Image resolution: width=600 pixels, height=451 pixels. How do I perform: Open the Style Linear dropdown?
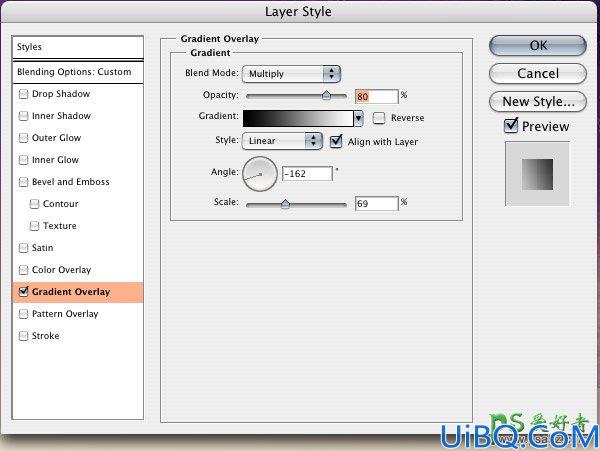tap(282, 141)
